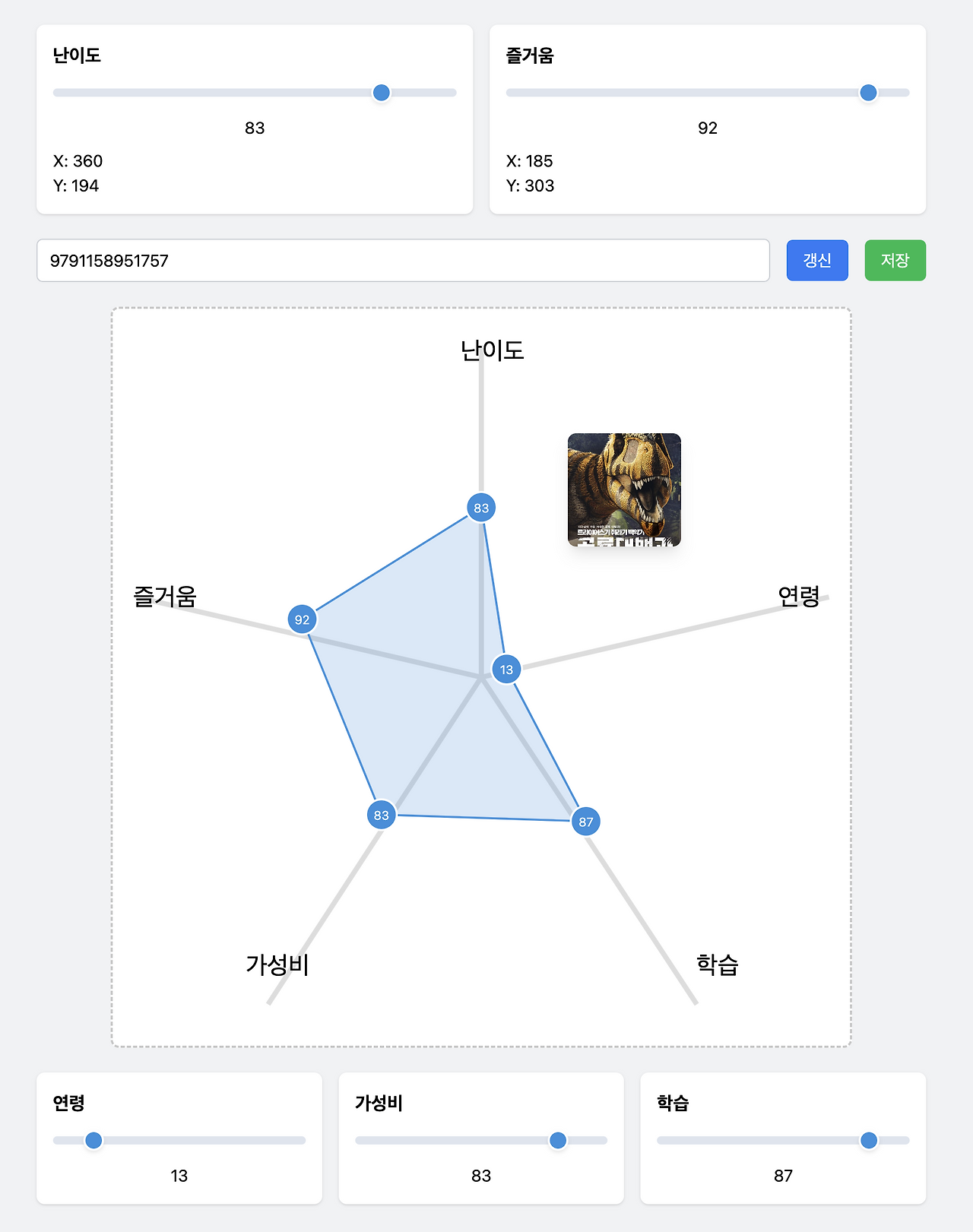The width and height of the screenshot is (973, 1232).
Task: Click the 연령 slider handle in bottom left card
Action: [x=94, y=1141]
